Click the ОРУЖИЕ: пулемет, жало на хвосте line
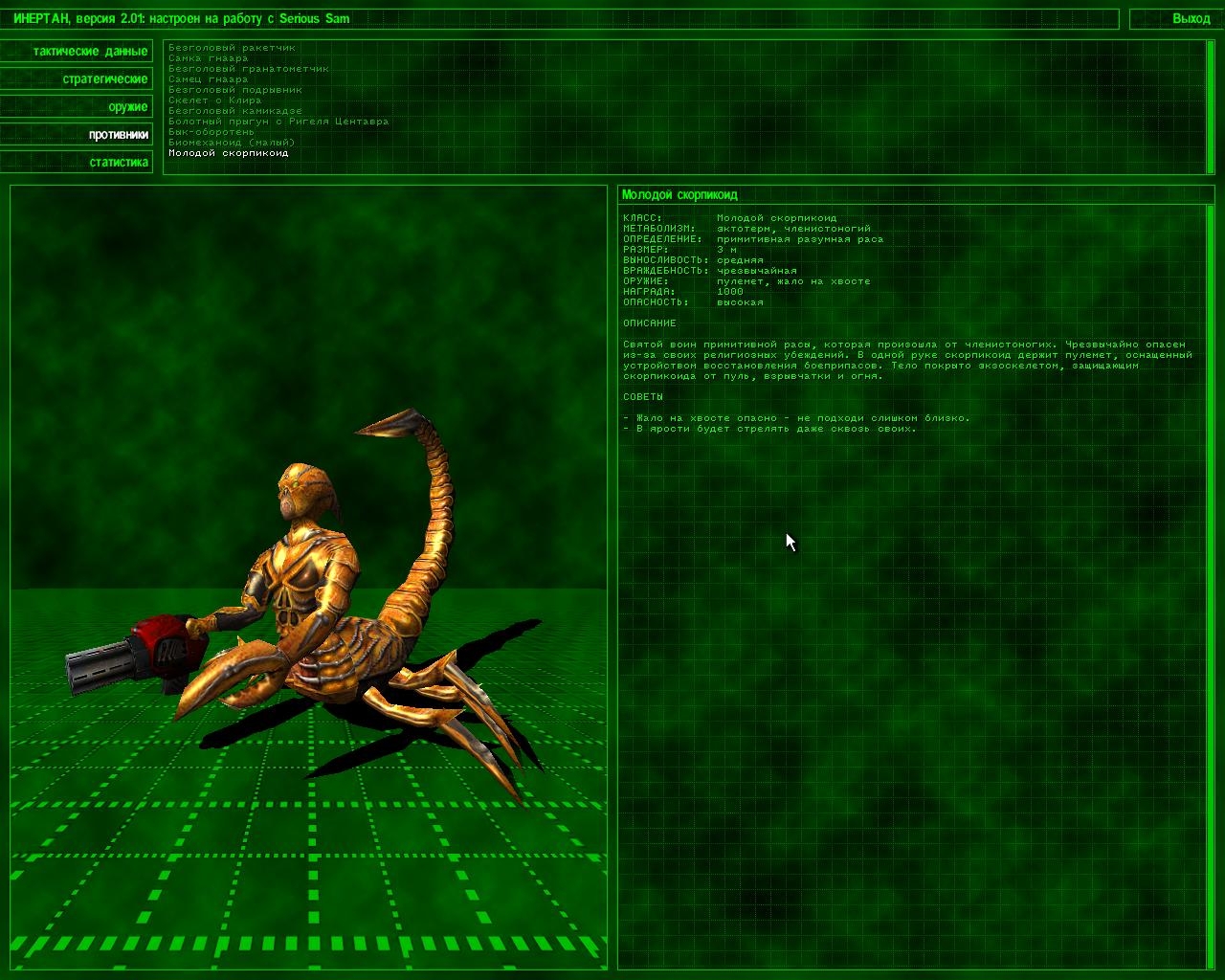1225x980 pixels. click(x=746, y=280)
